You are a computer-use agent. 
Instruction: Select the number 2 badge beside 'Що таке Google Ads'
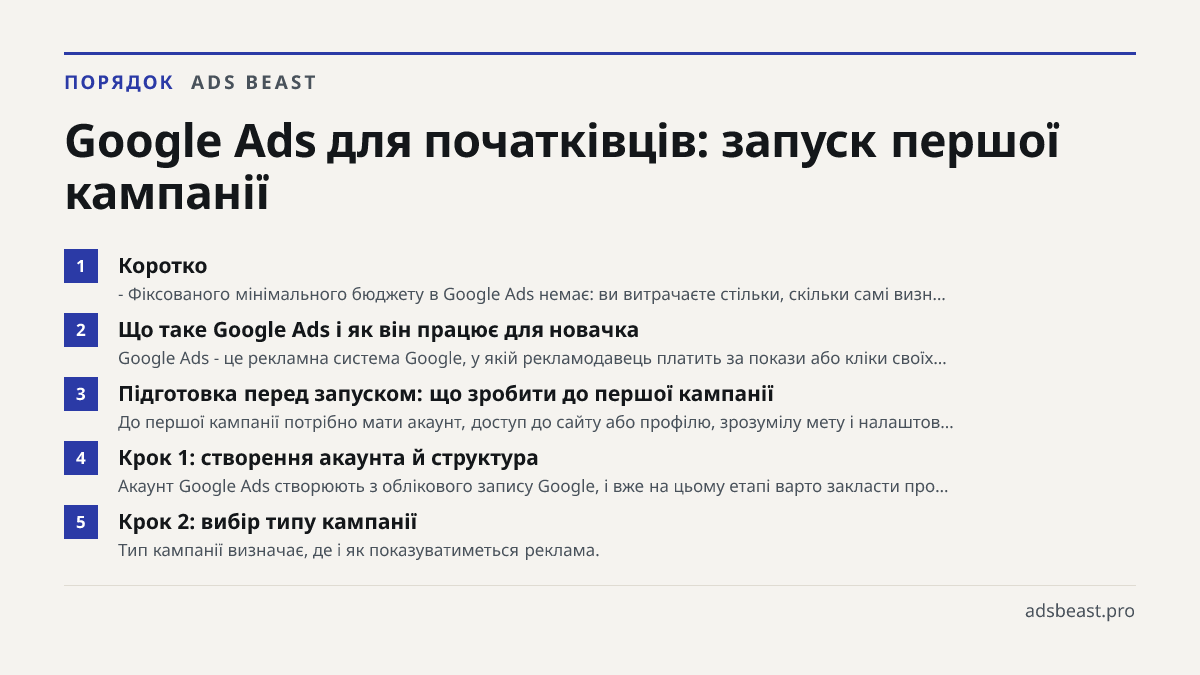click(81, 330)
